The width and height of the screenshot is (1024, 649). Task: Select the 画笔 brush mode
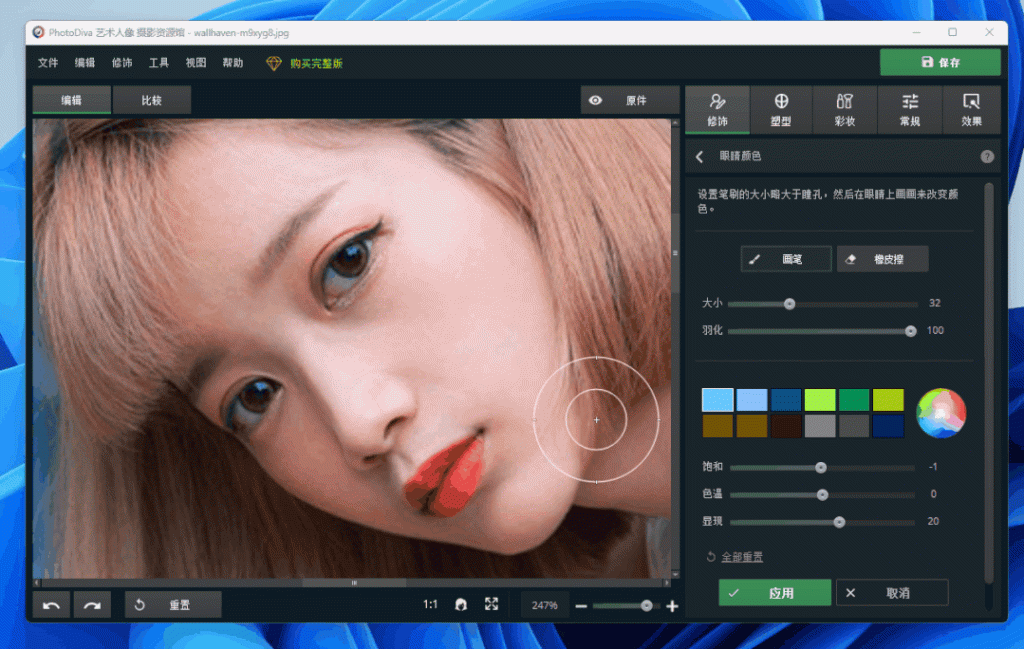tap(786, 258)
